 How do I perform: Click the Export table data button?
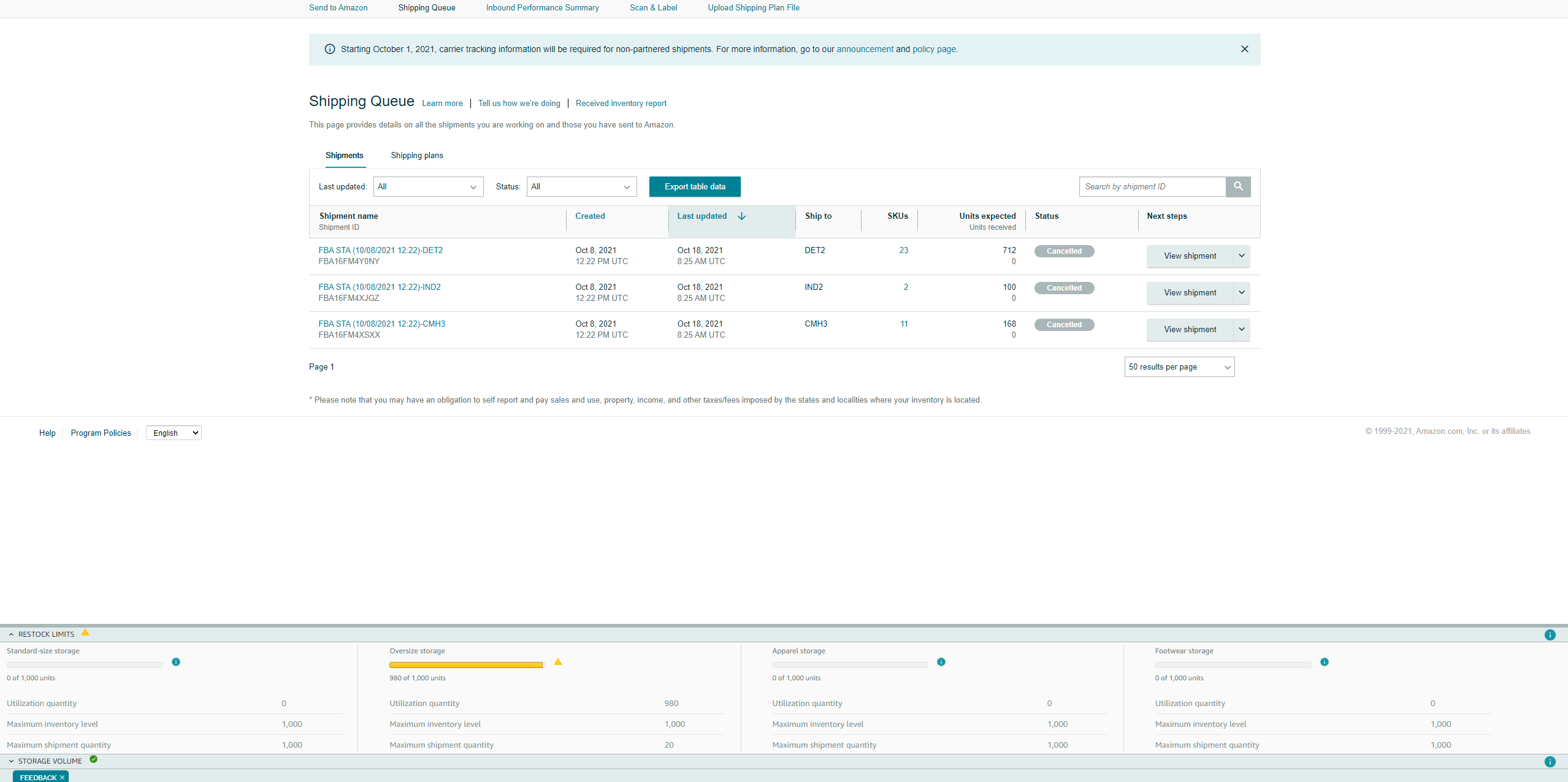695,187
